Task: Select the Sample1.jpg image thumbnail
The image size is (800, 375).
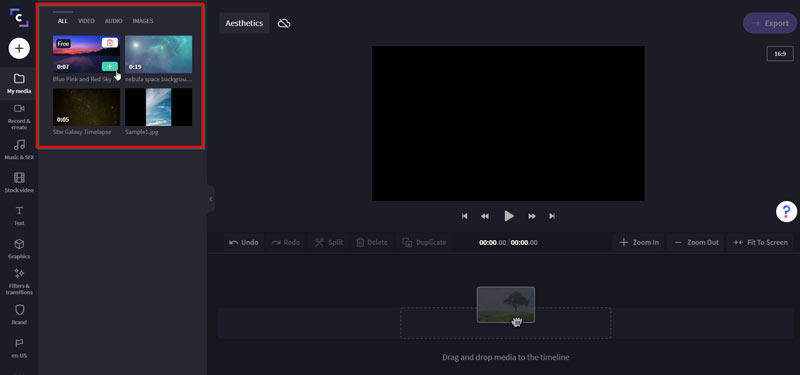Action: point(159,107)
